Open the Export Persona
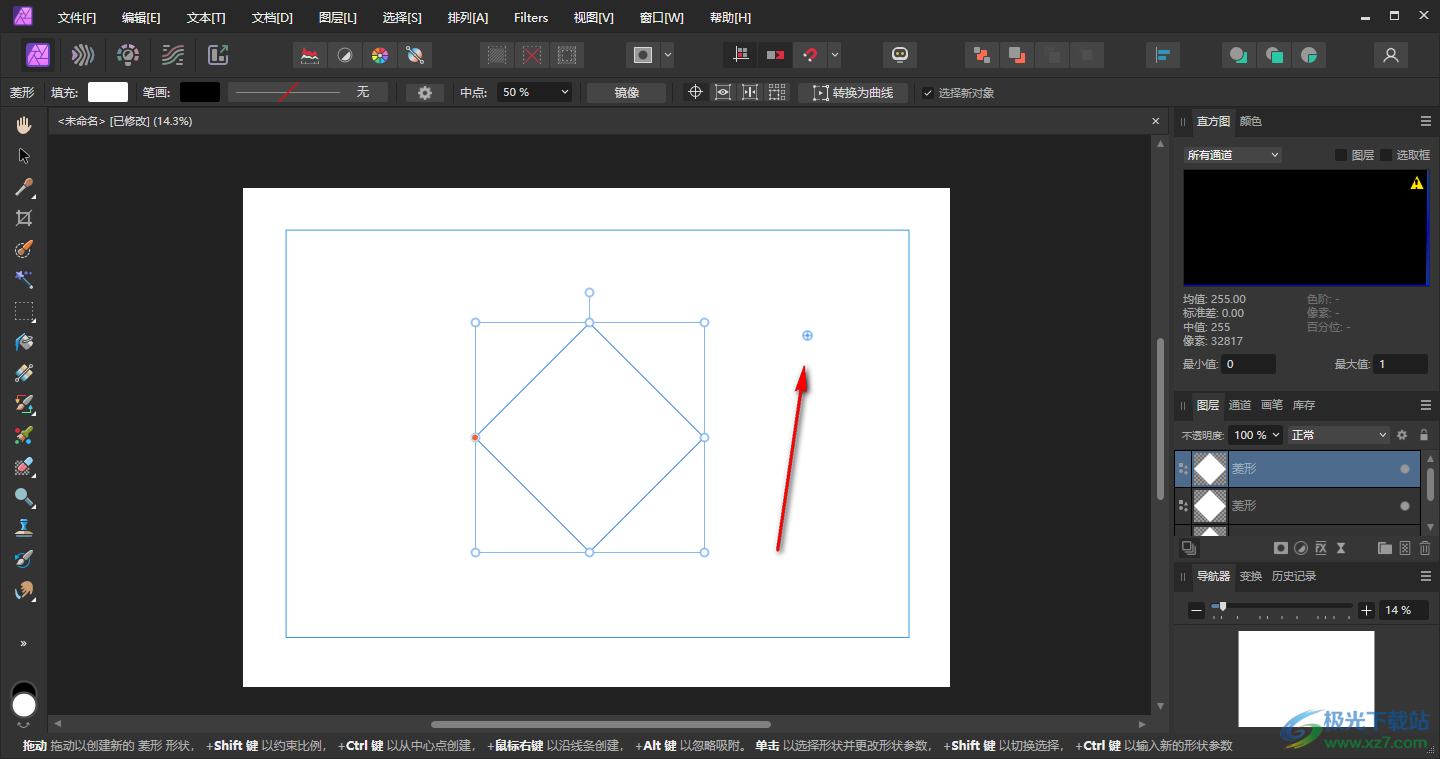The height and width of the screenshot is (759, 1440). point(218,55)
